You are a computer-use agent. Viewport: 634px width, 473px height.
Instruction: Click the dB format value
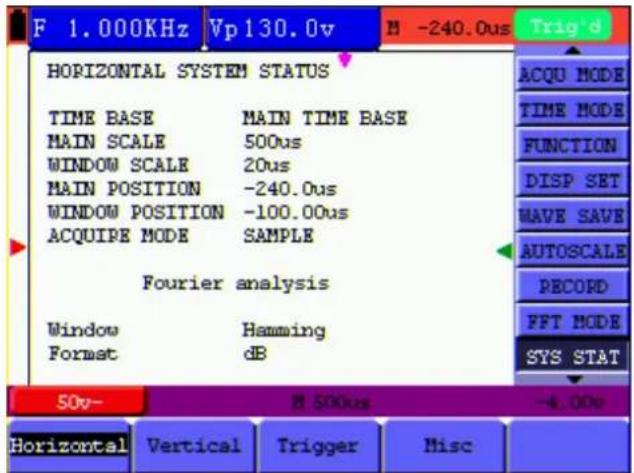(255, 354)
